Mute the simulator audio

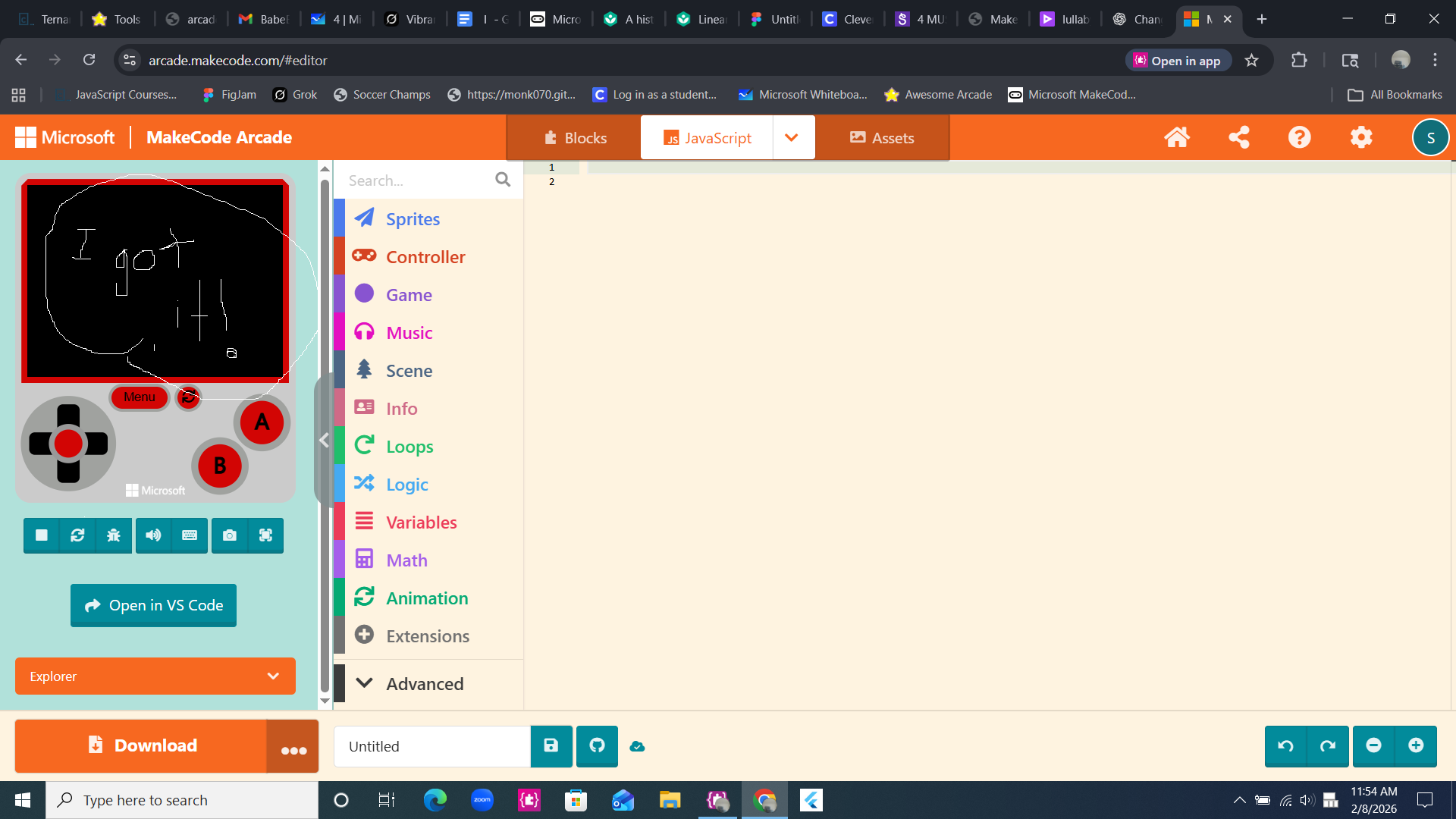pos(153,535)
